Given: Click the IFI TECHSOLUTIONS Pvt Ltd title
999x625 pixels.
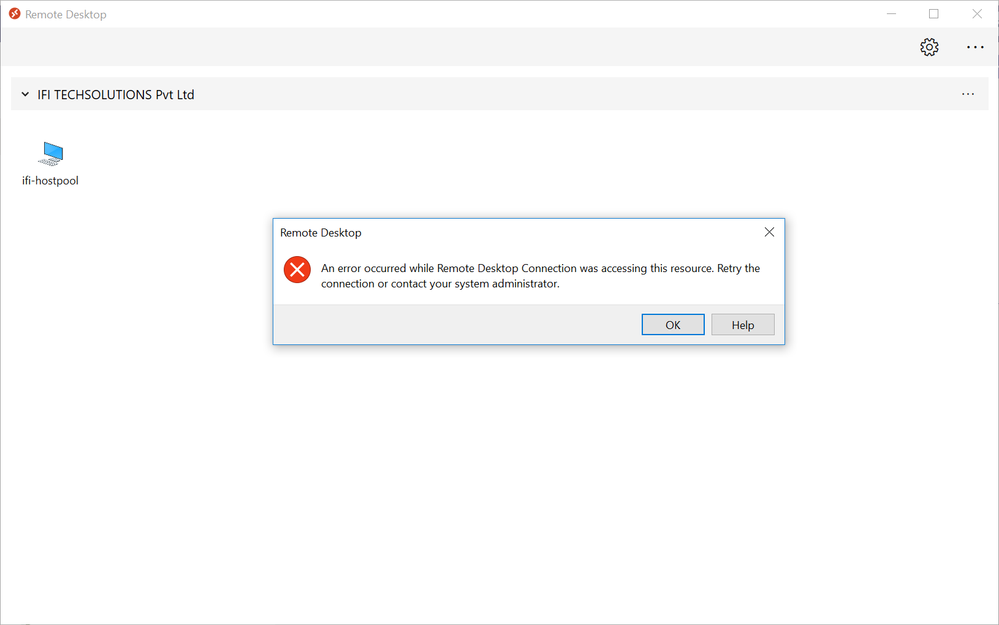Looking at the screenshot, I should click(116, 94).
